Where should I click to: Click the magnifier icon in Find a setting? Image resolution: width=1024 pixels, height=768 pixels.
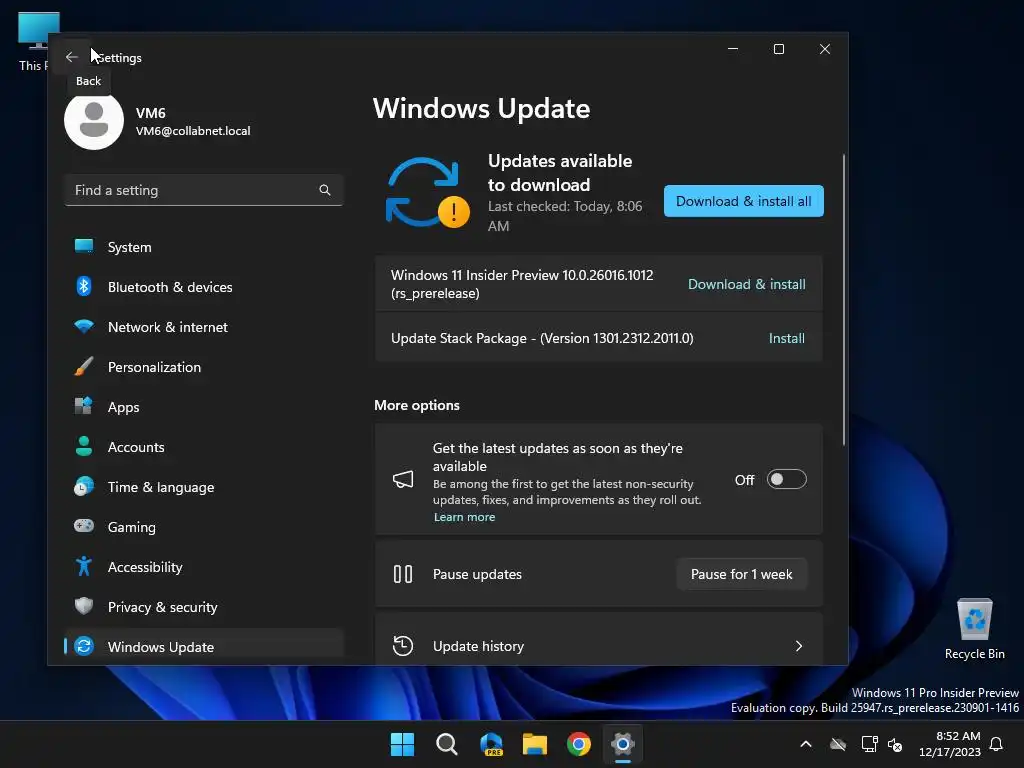pyautogui.click(x=325, y=190)
